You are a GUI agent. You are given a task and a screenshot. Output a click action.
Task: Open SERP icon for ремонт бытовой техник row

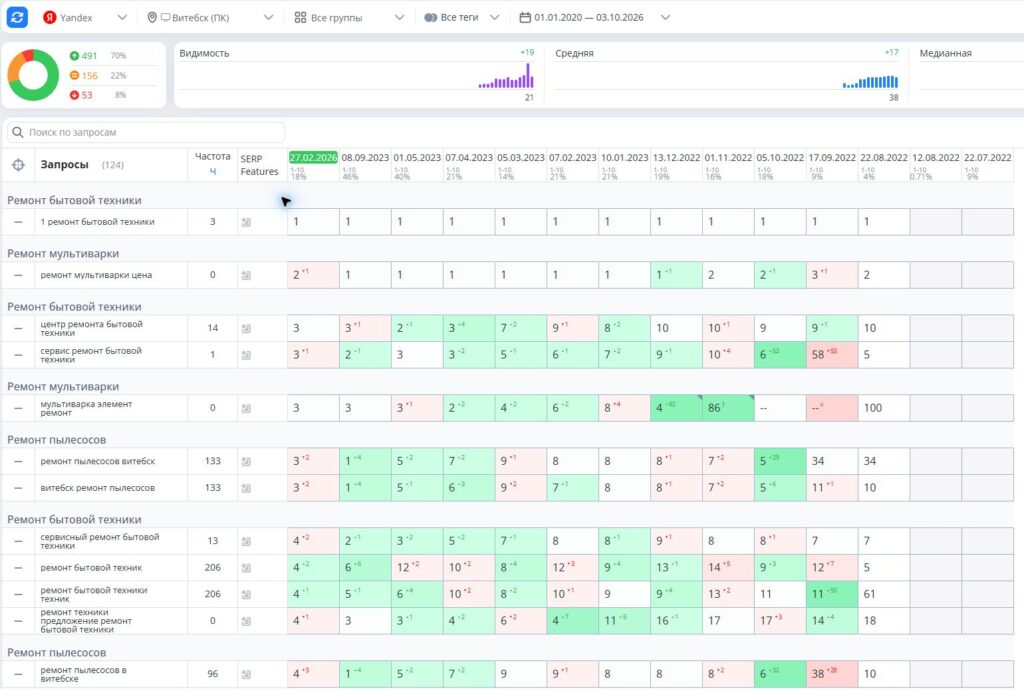[246, 568]
